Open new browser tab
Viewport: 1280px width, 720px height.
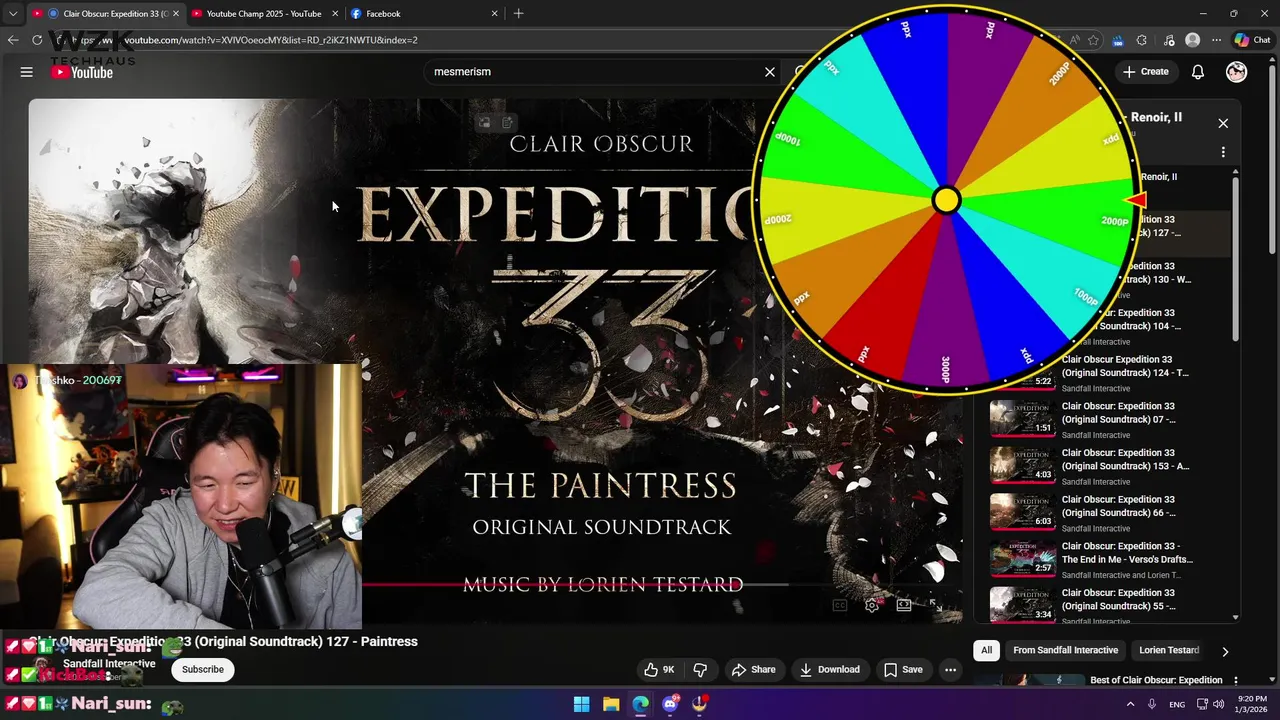[x=518, y=14]
